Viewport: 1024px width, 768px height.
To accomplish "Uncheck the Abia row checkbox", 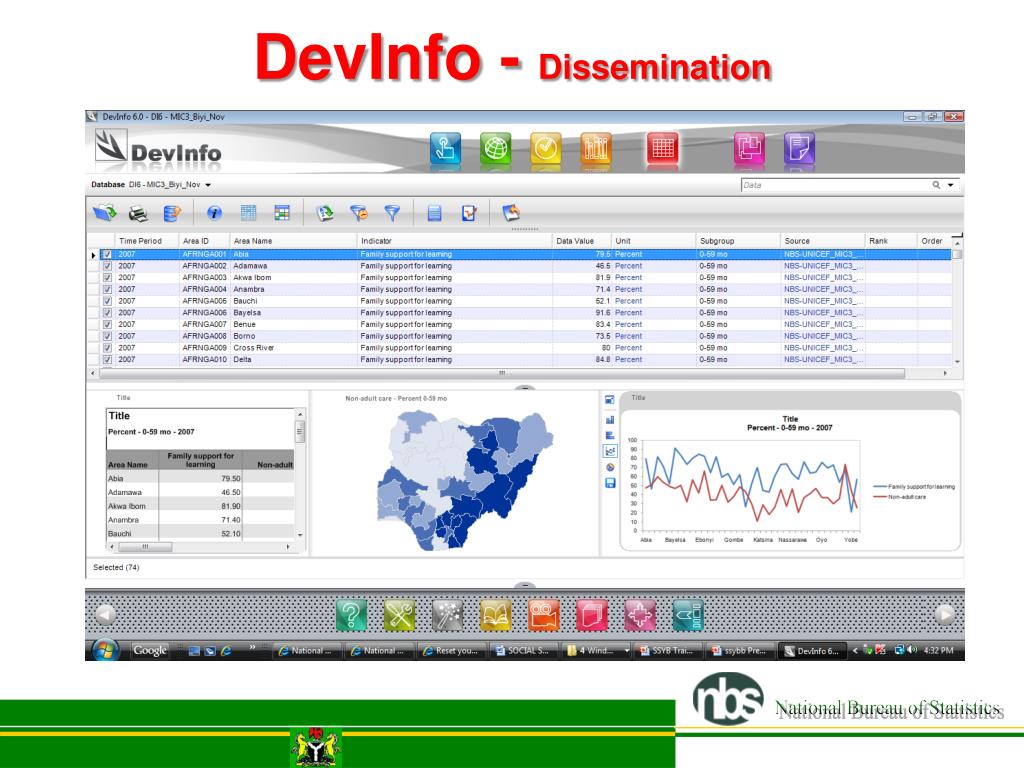I will click(107, 255).
